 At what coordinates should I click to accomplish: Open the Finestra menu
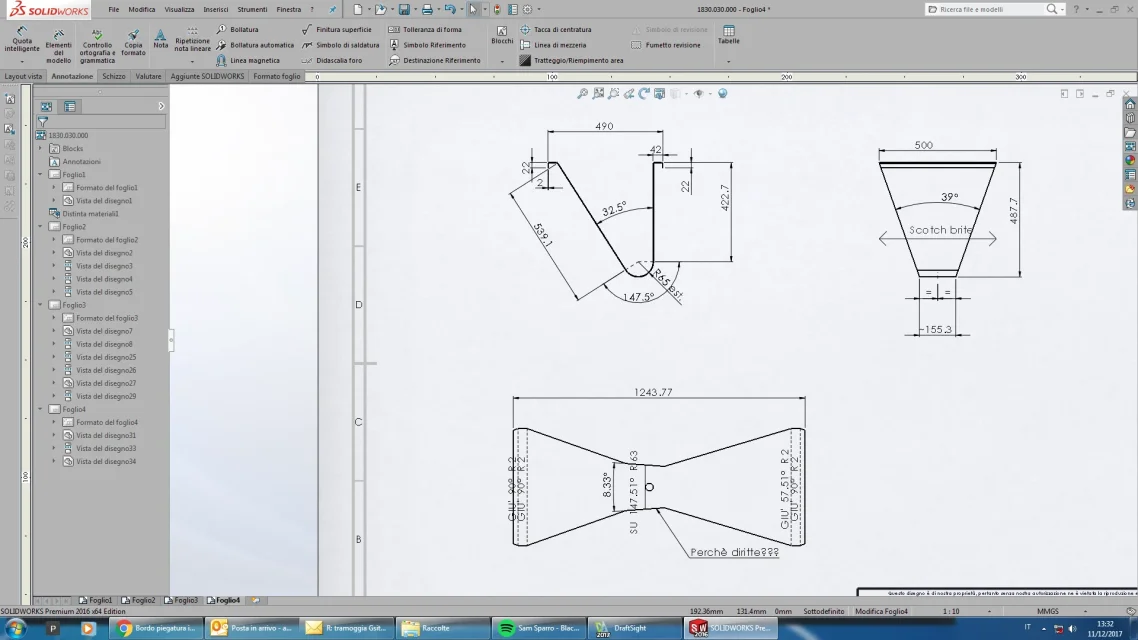[x=288, y=9]
